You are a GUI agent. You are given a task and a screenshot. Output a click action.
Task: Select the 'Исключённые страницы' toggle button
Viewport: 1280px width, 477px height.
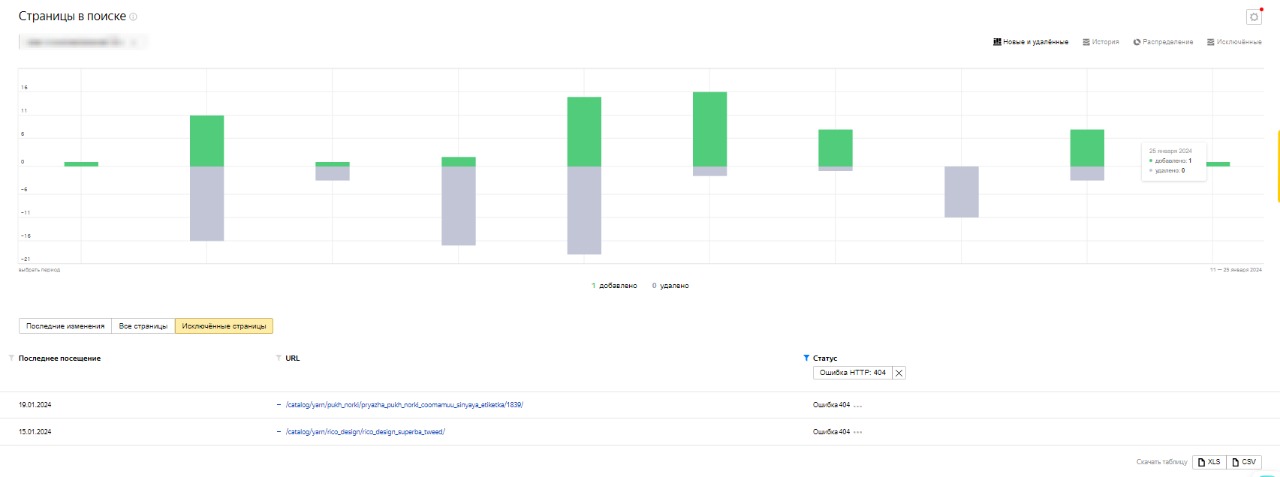224,326
